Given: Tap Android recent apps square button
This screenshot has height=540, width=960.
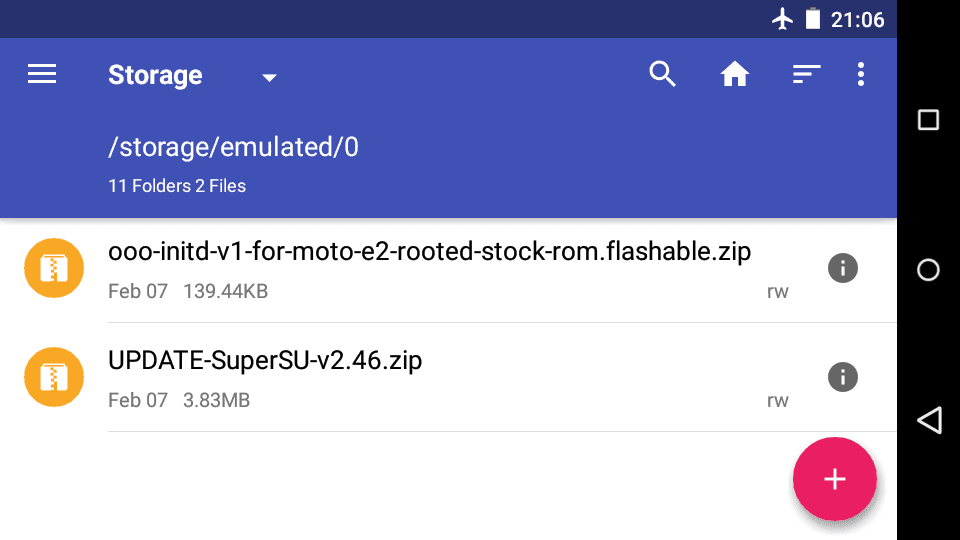Looking at the screenshot, I should tap(929, 120).
